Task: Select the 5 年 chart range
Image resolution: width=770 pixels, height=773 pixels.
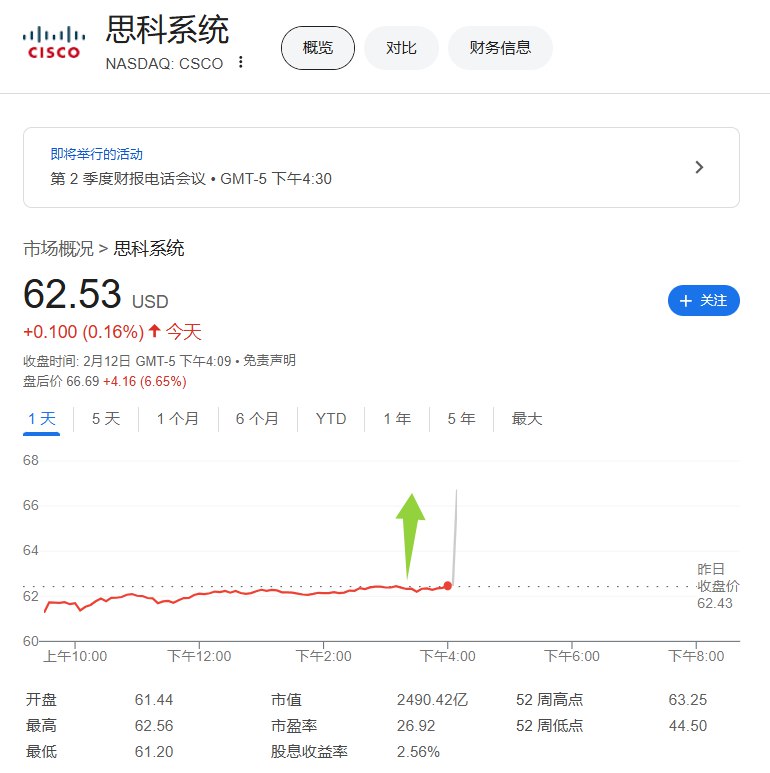Action: coord(461,419)
